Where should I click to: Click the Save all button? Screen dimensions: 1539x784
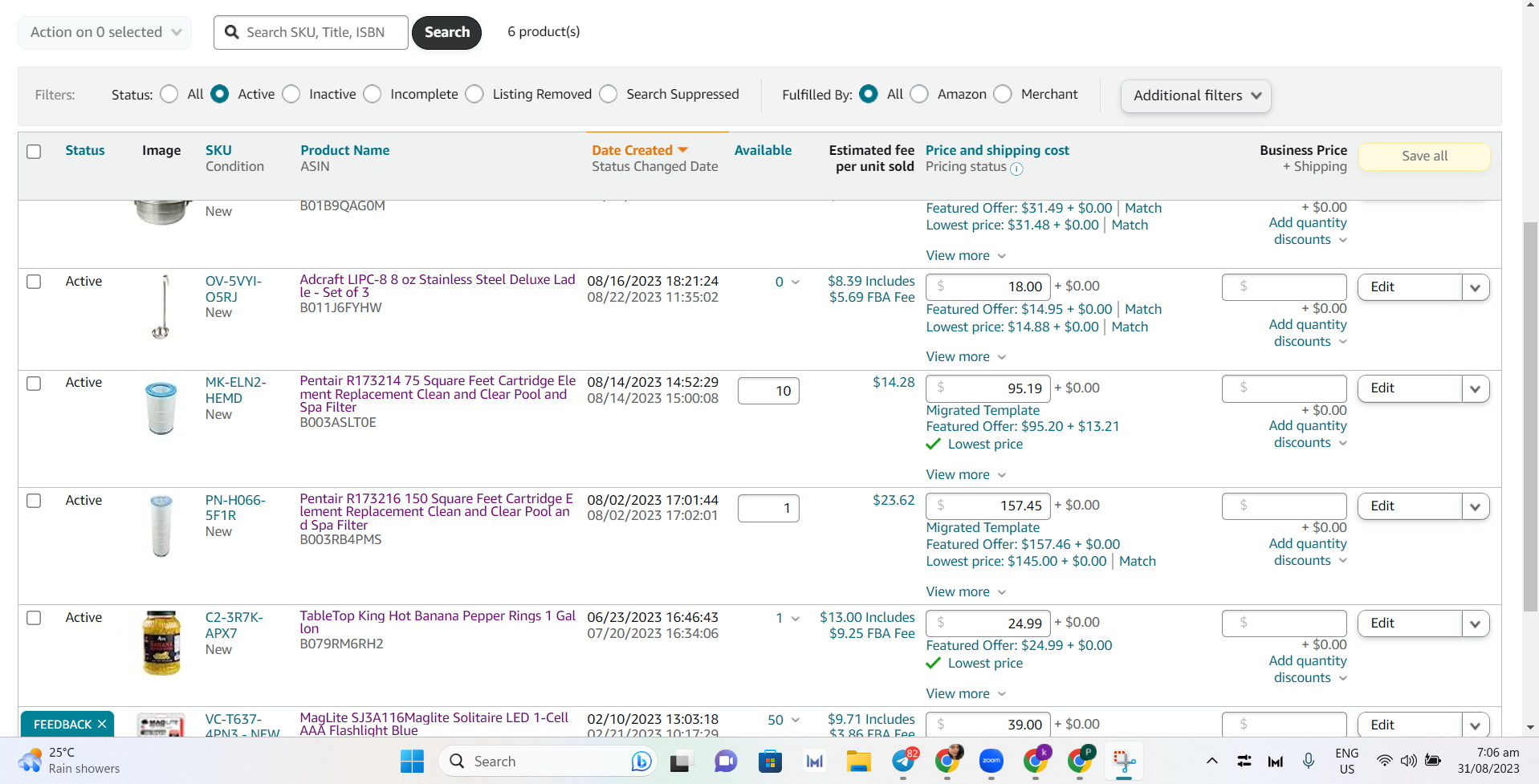1424,156
